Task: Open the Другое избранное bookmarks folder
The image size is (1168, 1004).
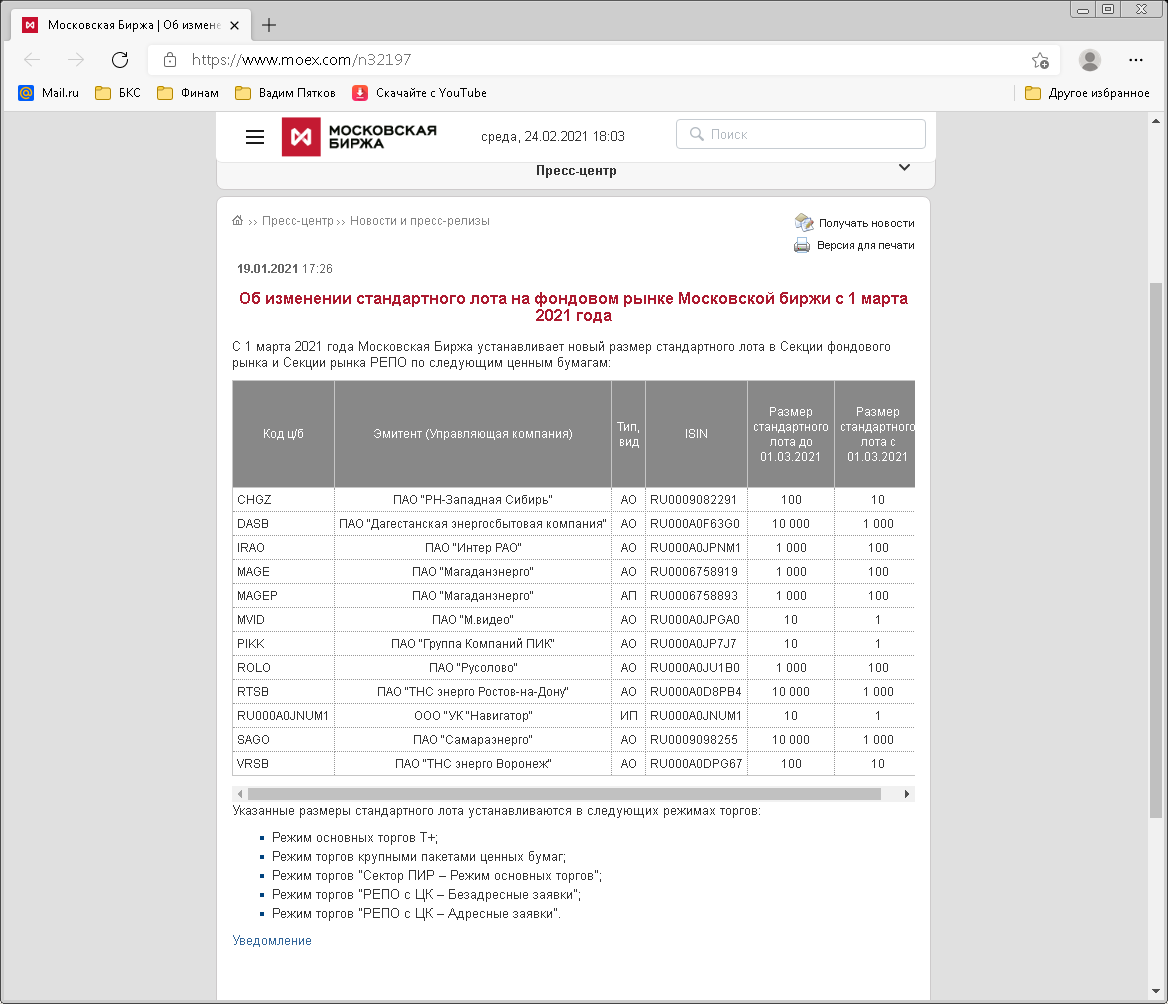Action: (1088, 93)
